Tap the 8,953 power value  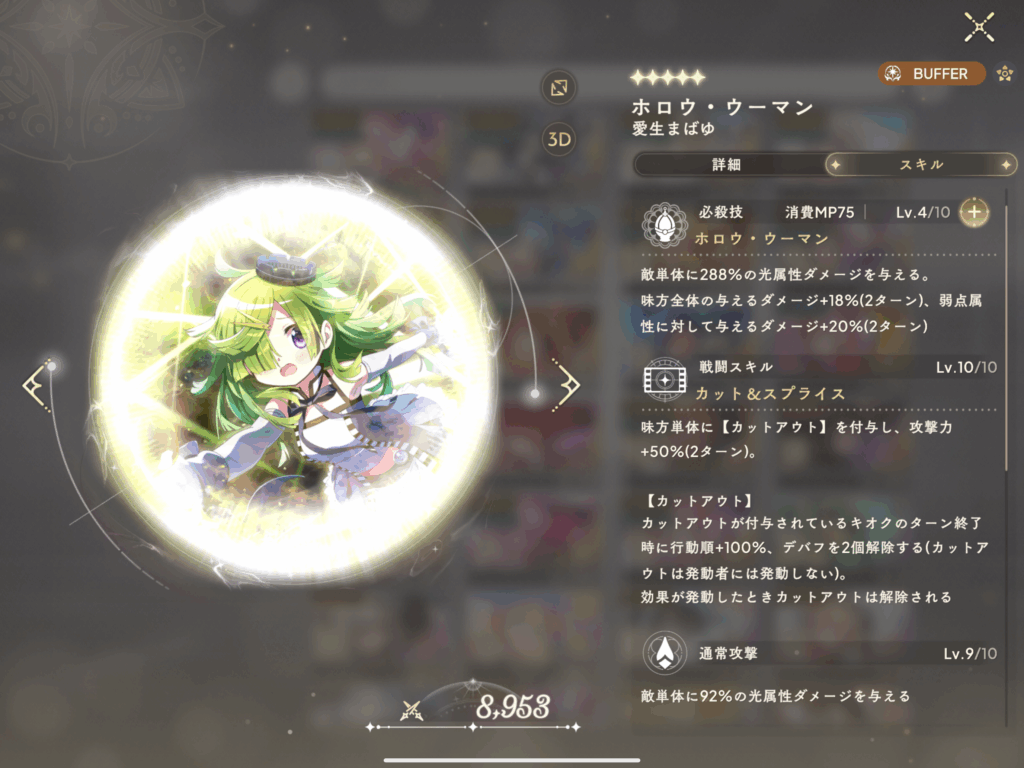click(x=513, y=707)
